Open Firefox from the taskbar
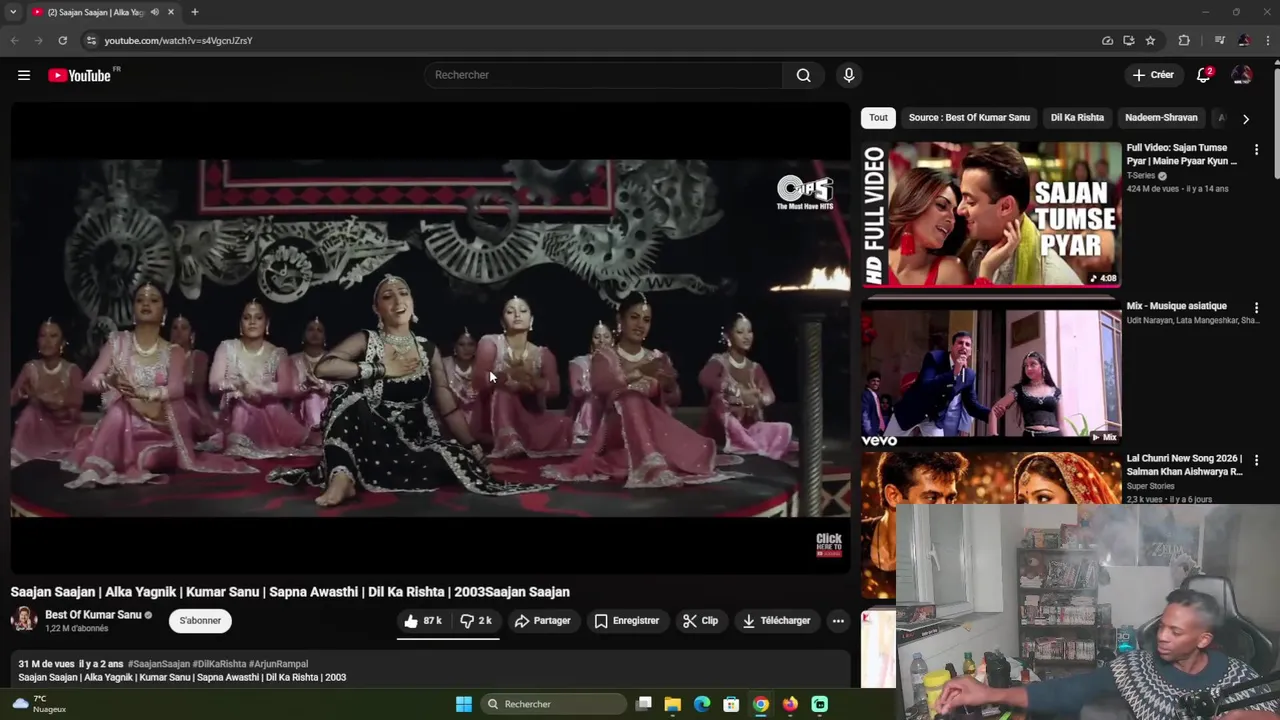The image size is (1280, 720). tap(790, 704)
